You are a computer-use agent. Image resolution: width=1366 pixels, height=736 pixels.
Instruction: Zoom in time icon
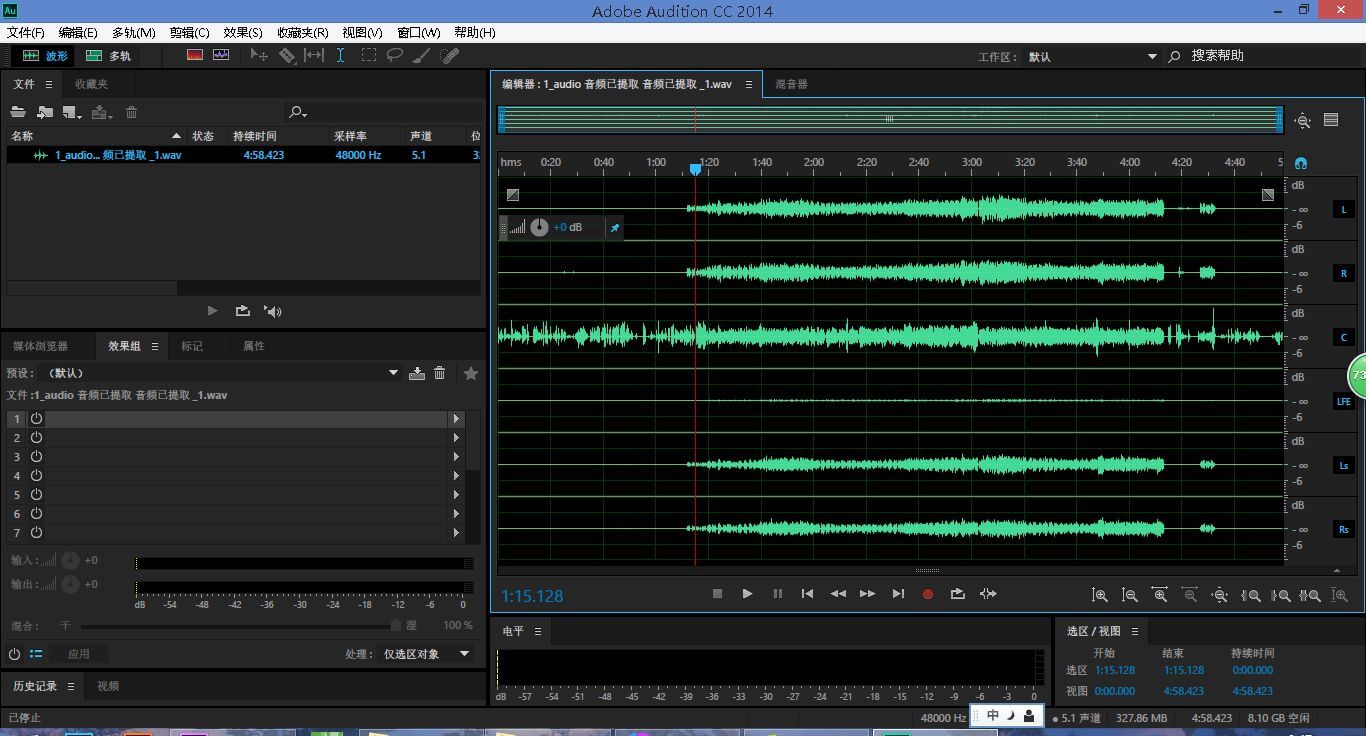[1160, 595]
